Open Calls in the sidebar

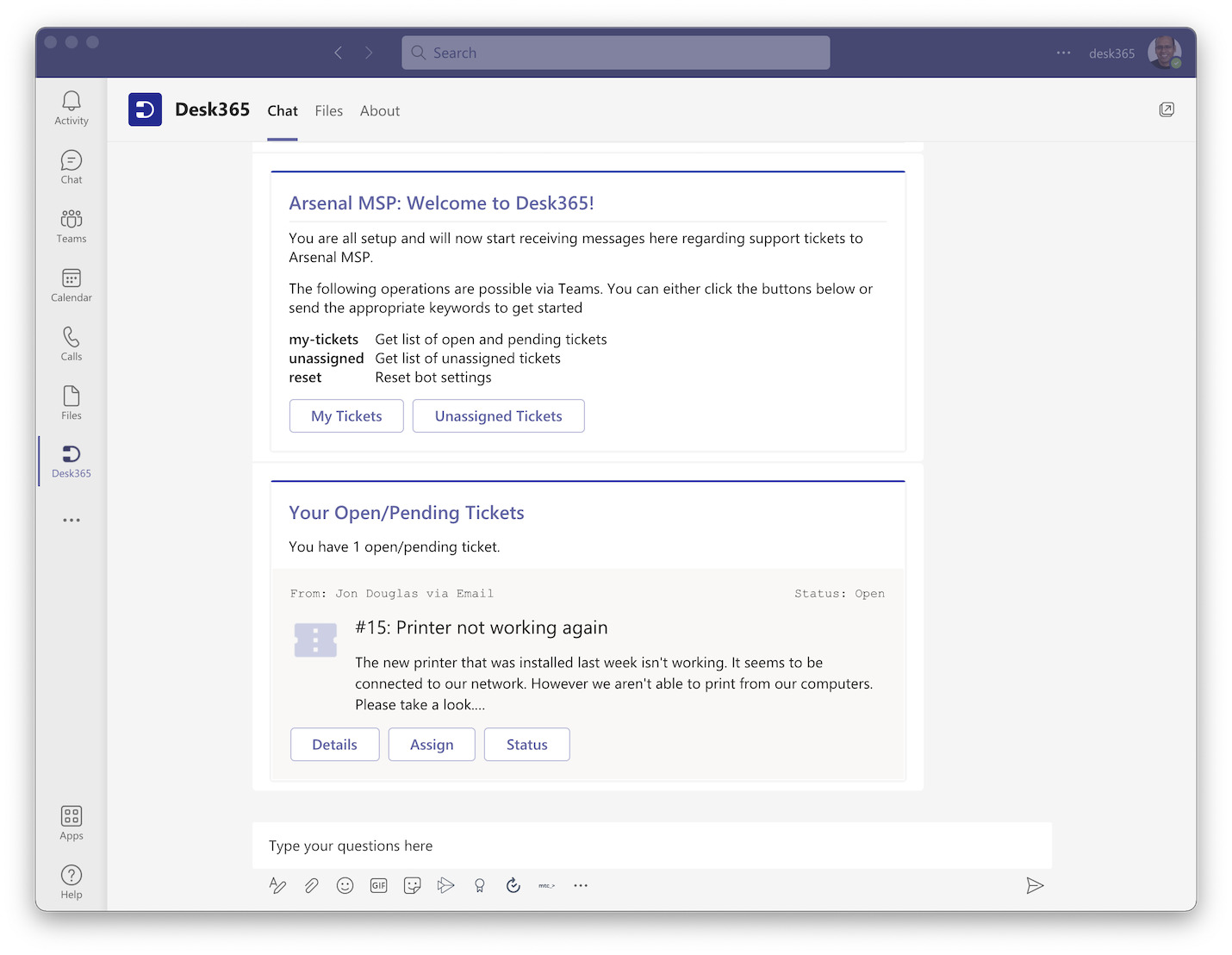72,344
